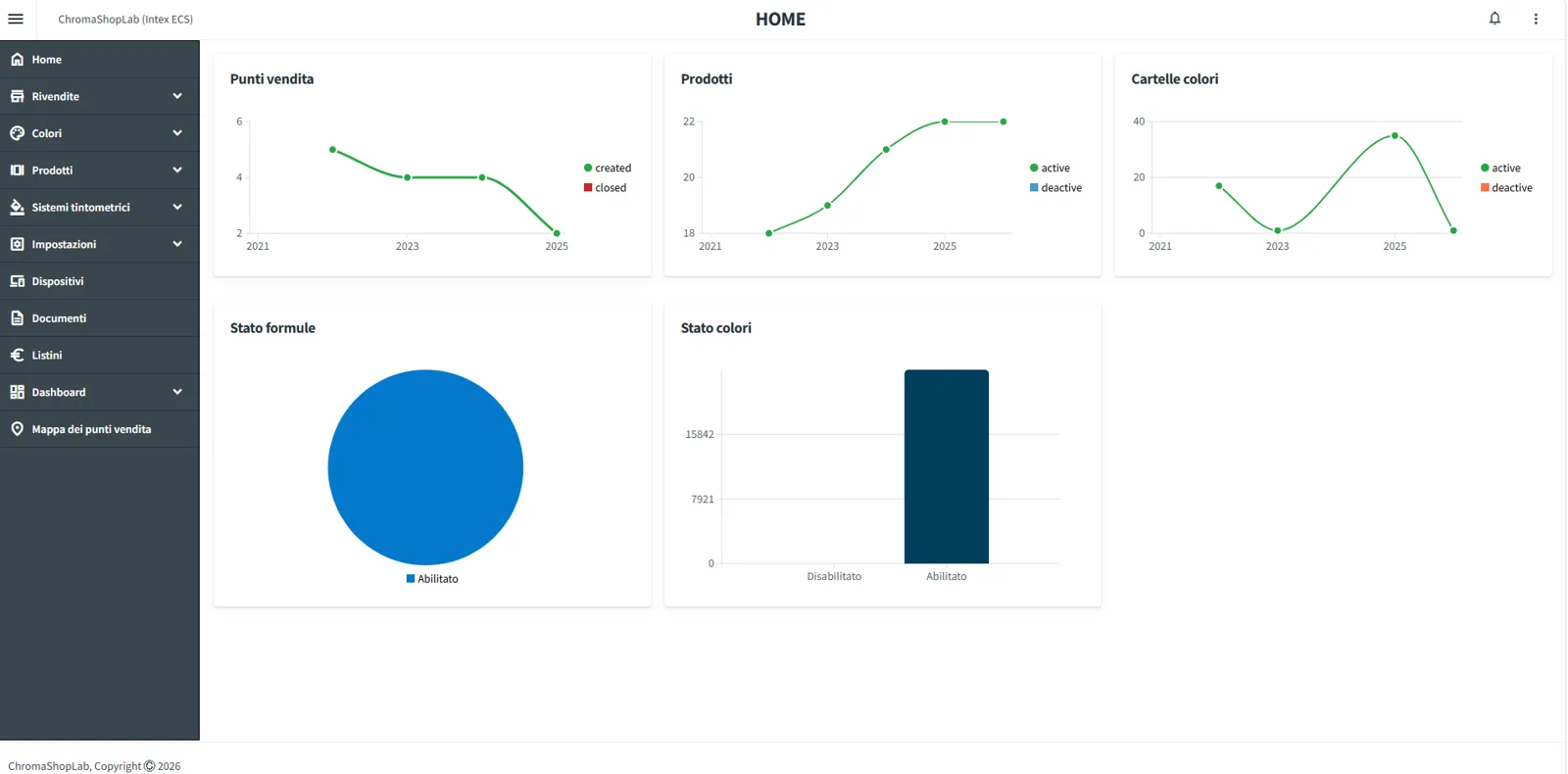The width and height of the screenshot is (1568, 774).
Task: Open Dispositivi menu item
Action: tap(100, 281)
